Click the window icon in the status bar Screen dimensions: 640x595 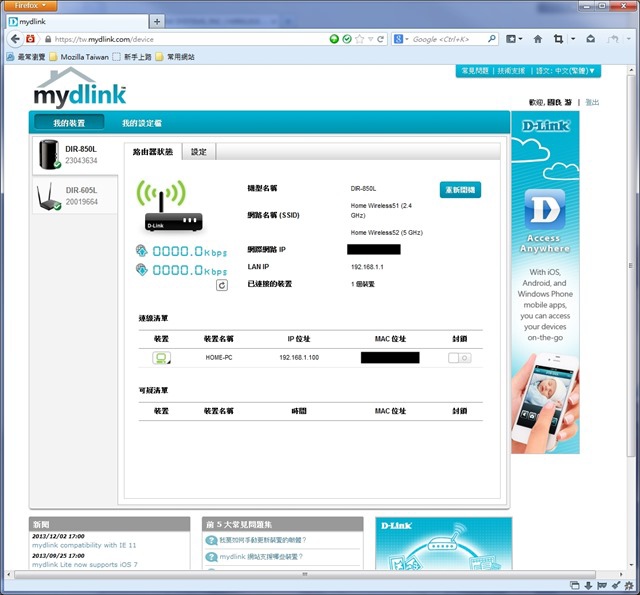pyautogui.click(x=575, y=586)
